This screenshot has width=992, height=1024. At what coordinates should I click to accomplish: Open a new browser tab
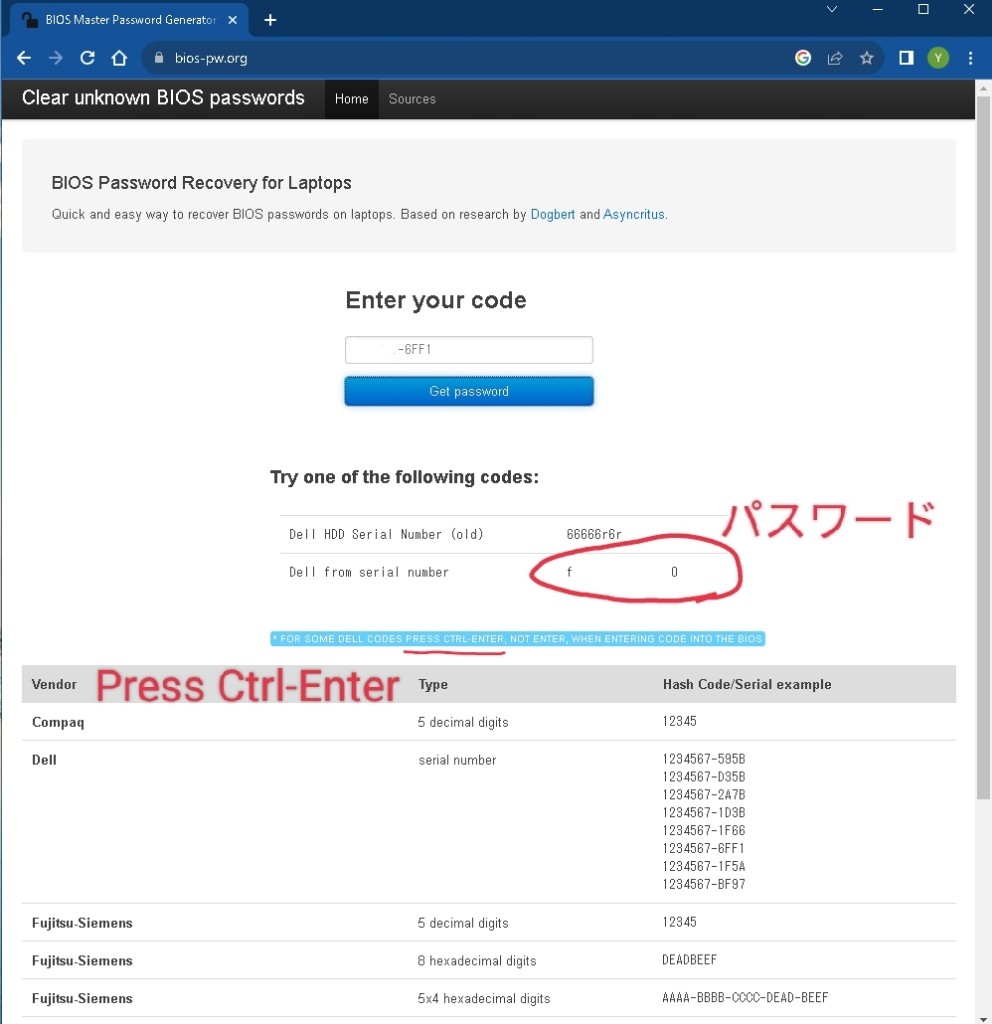270,20
